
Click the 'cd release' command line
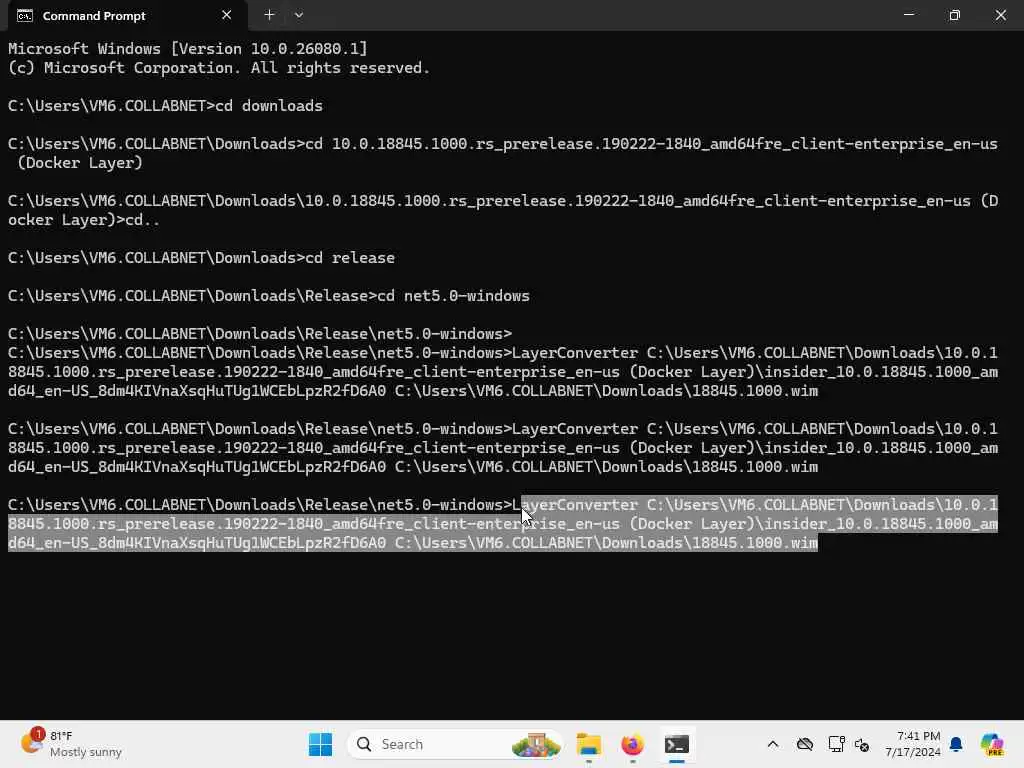tap(201, 258)
